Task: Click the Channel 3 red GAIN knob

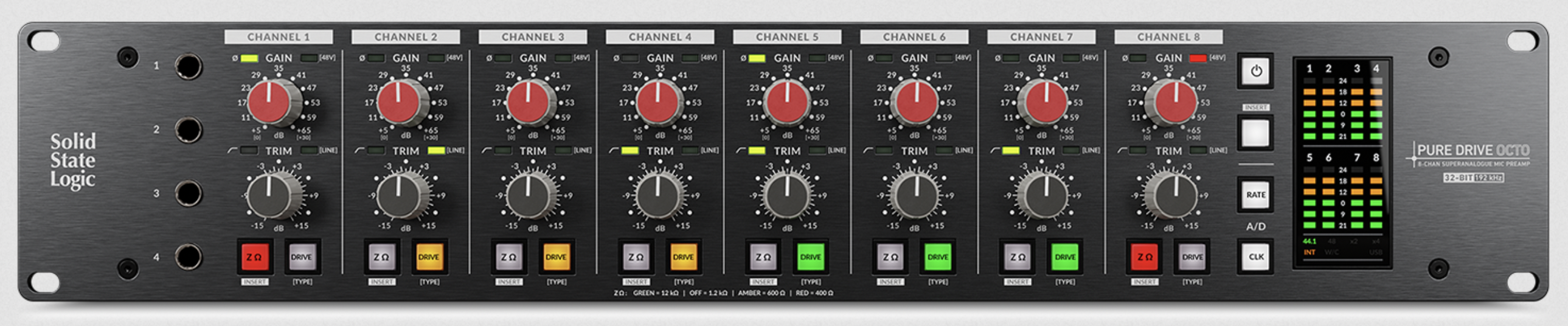Action: [529, 102]
